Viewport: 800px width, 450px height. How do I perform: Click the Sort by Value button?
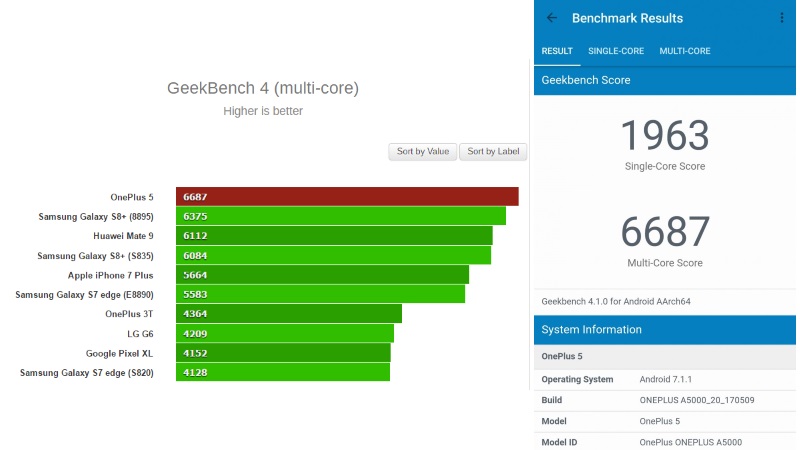(x=423, y=152)
